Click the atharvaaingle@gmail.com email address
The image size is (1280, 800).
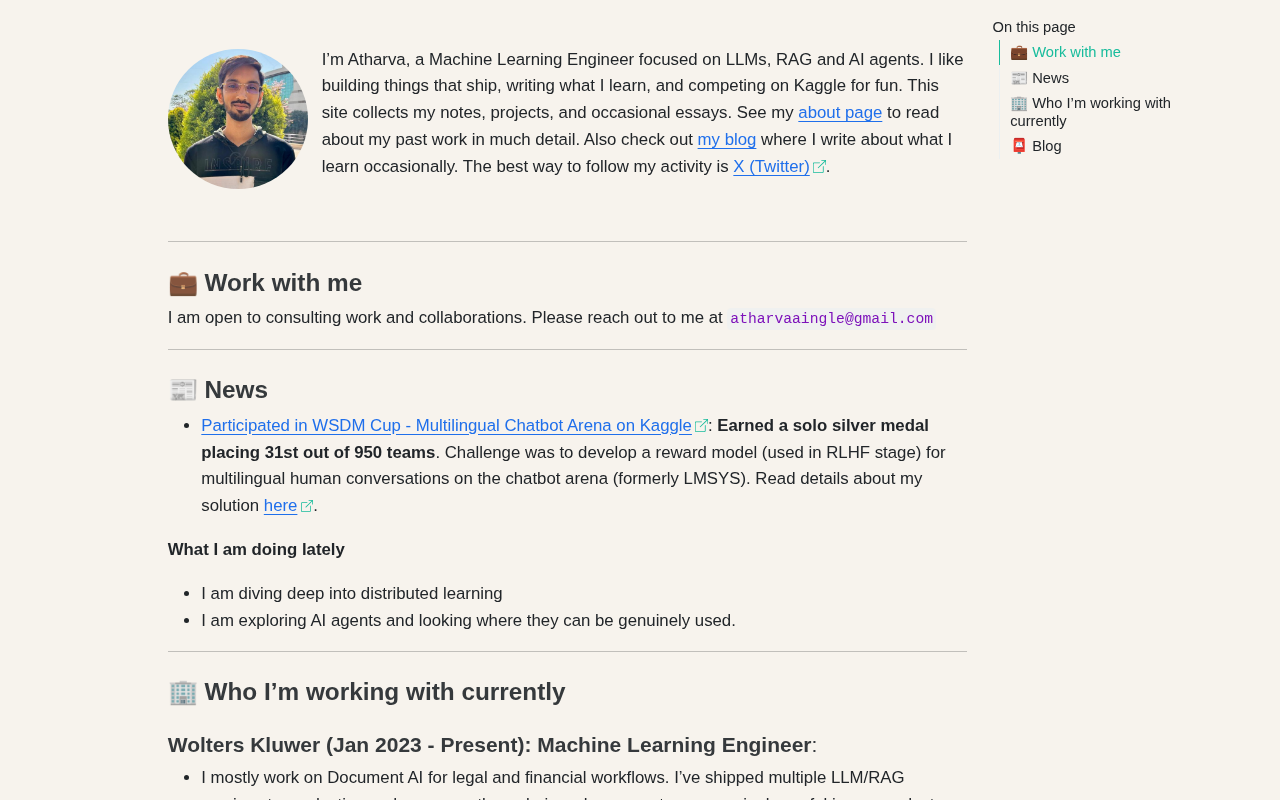[x=831, y=319]
